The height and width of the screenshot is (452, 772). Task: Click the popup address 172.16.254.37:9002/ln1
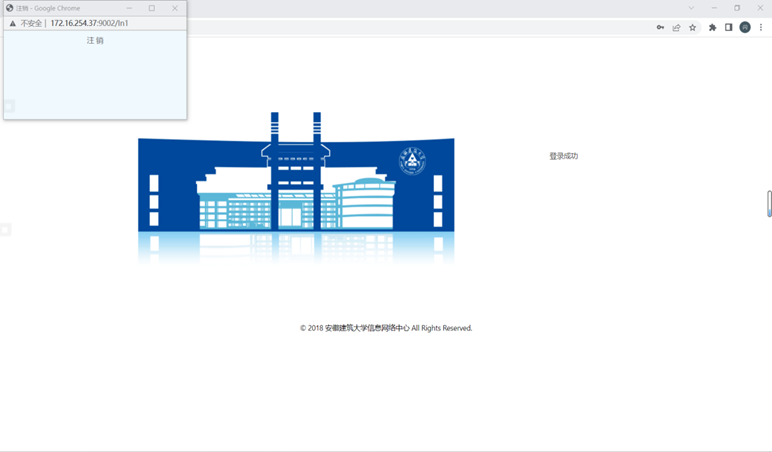89,23
